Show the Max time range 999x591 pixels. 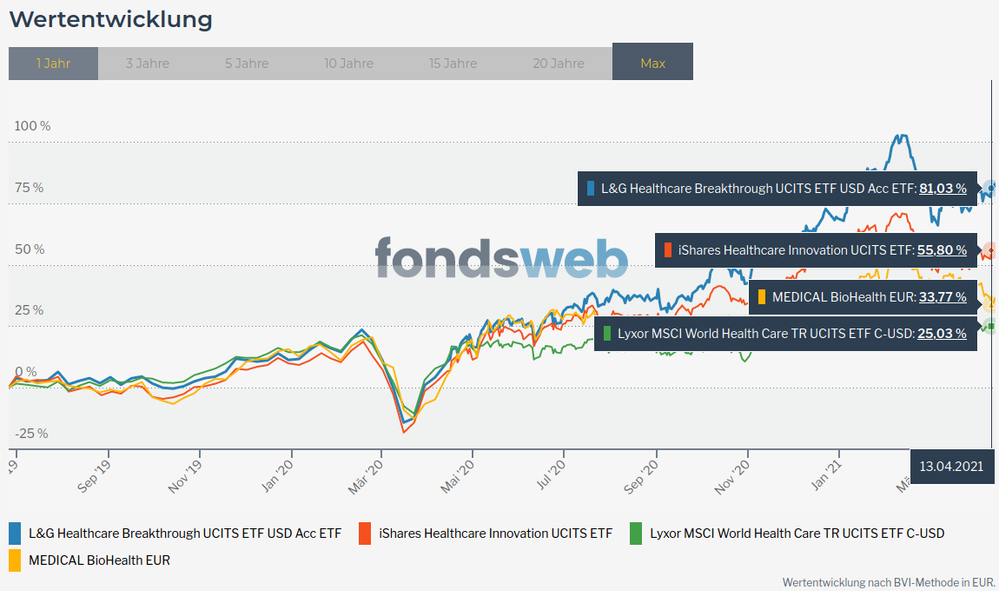coord(652,62)
